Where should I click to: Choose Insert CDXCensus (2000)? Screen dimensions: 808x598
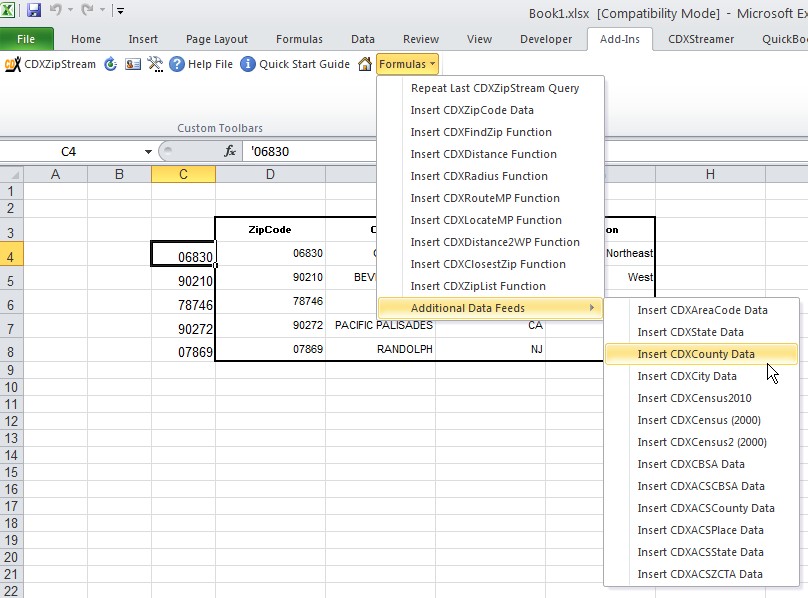tap(701, 420)
